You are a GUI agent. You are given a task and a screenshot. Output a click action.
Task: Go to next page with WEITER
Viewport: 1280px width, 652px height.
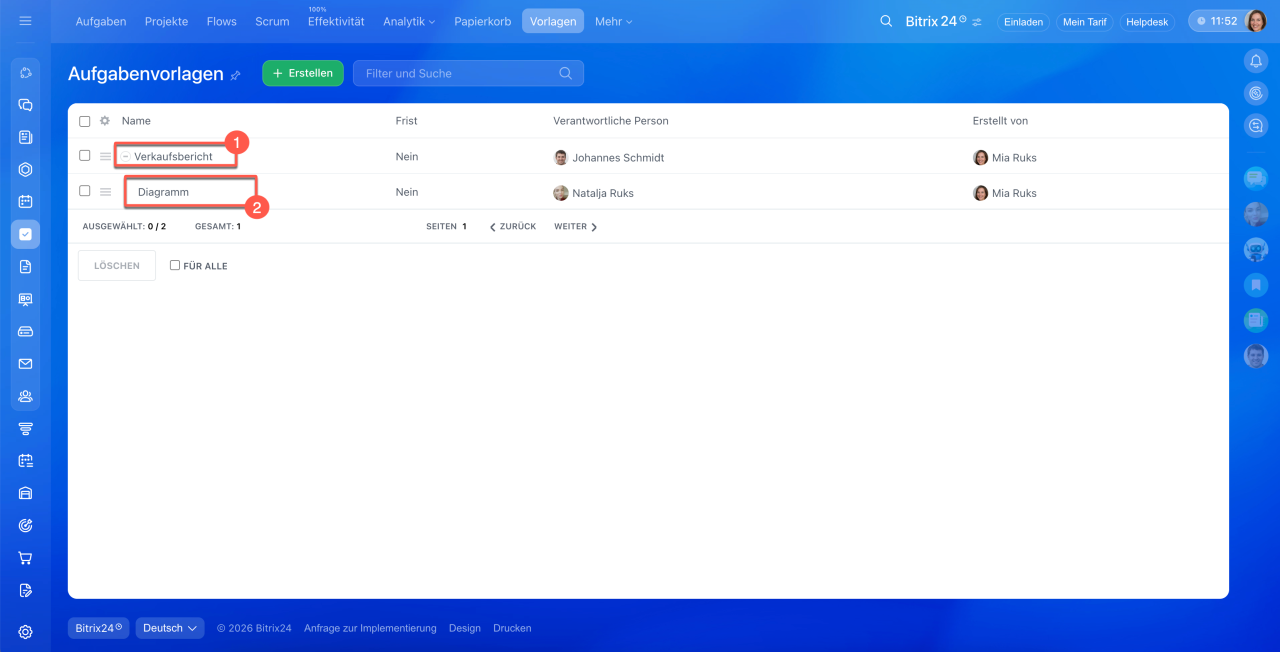click(576, 227)
